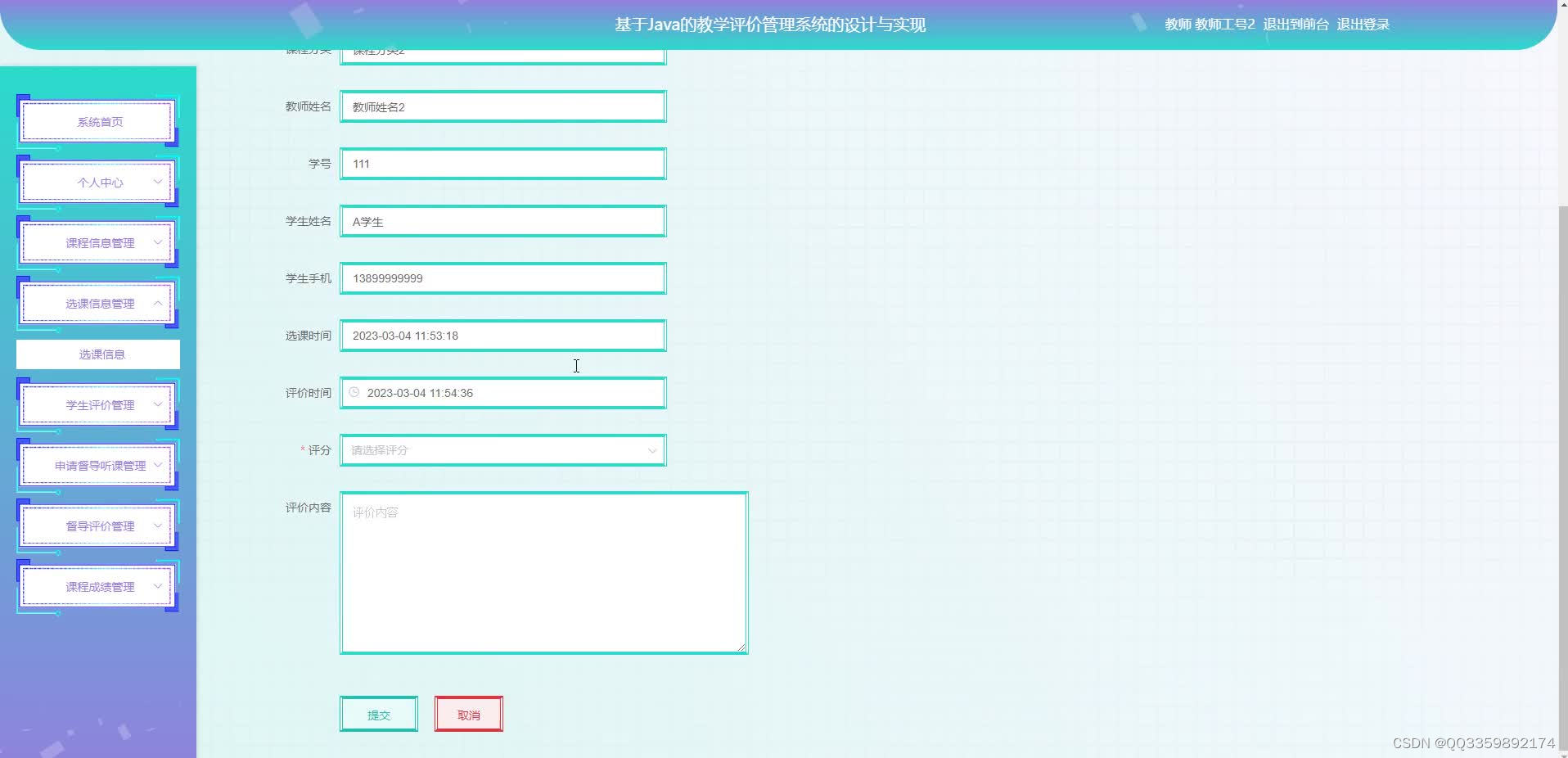Image resolution: width=1568 pixels, height=758 pixels.
Task: Click the 学生手机 field label
Action: point(308,278)
